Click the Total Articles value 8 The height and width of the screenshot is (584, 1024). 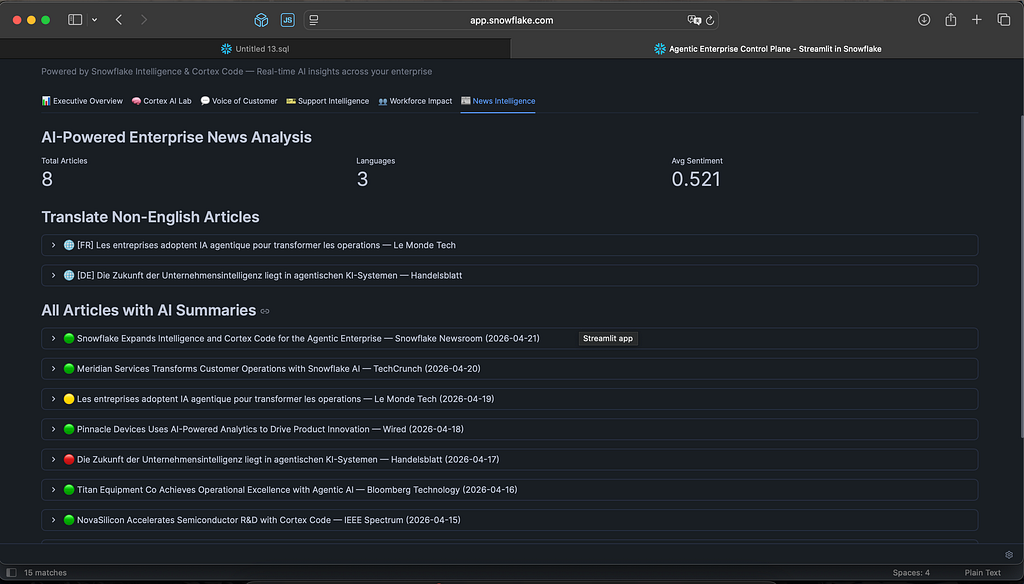point(47,179)
